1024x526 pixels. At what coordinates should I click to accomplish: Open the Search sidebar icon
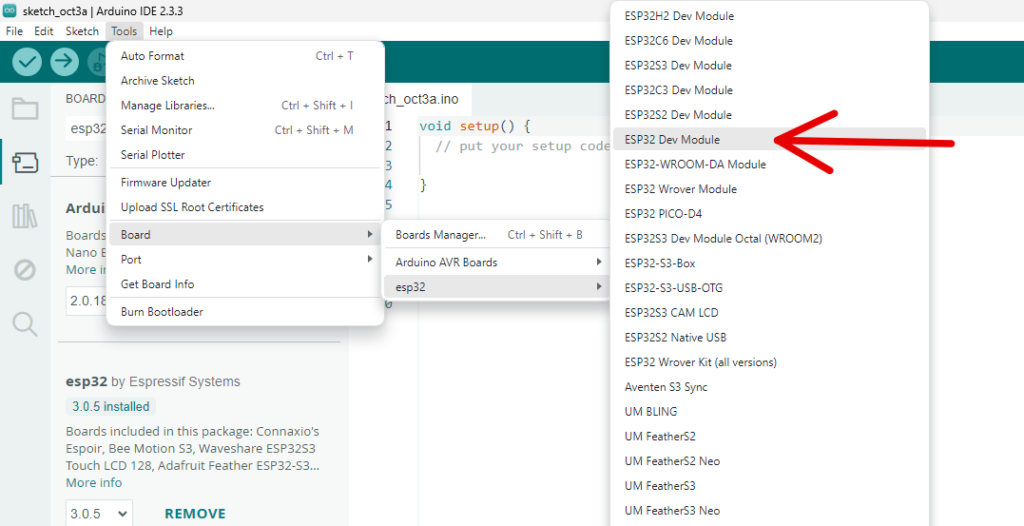click(x=25, y=323)
